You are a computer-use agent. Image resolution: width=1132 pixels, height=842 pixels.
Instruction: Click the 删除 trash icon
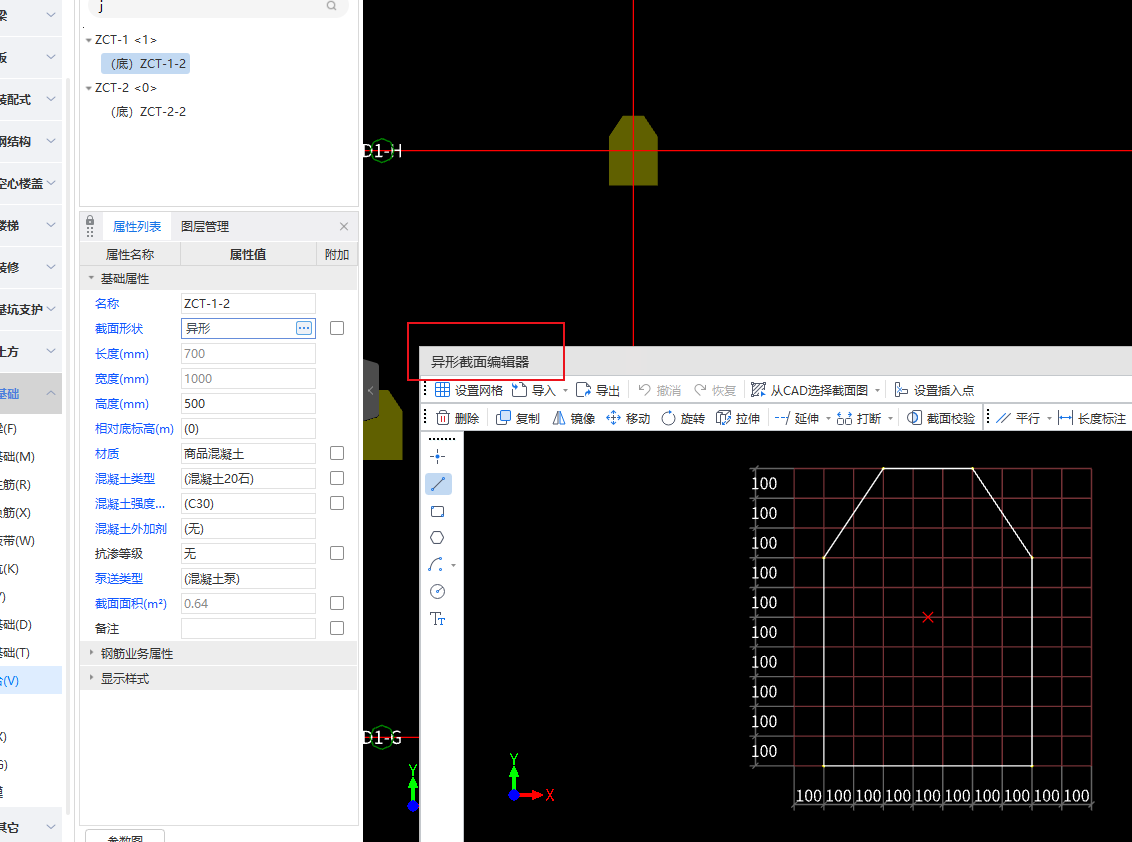[x=443, y=418]
